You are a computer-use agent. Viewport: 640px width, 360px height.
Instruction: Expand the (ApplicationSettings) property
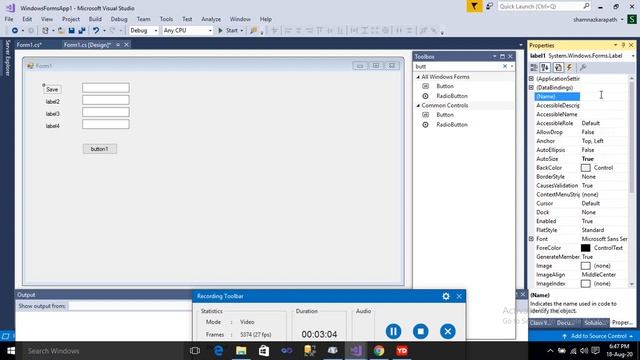[x=531, y=78]
